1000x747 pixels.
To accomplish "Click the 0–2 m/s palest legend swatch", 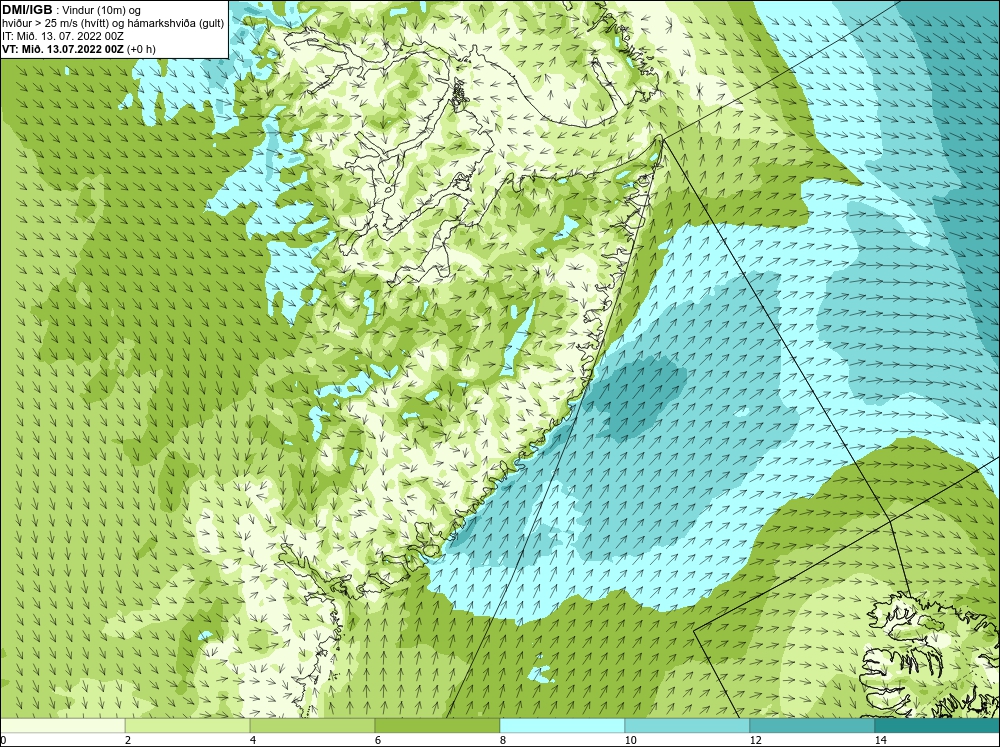I will [62, 725].
